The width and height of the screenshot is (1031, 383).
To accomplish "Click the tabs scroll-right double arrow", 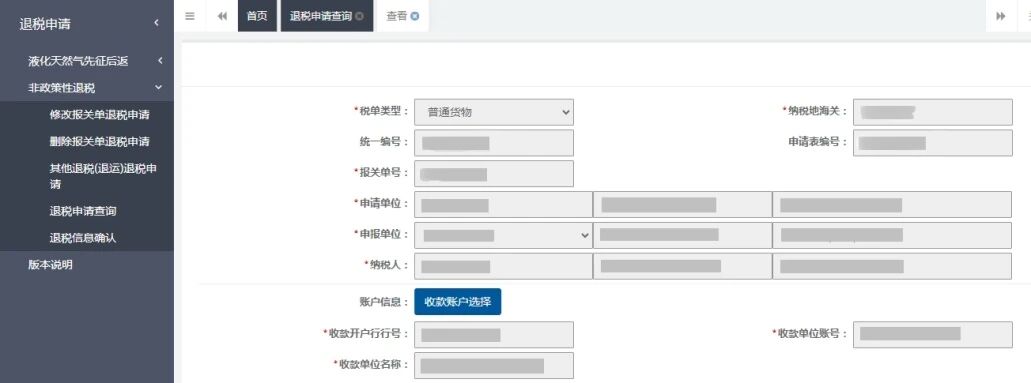I will pos(1001,16).
